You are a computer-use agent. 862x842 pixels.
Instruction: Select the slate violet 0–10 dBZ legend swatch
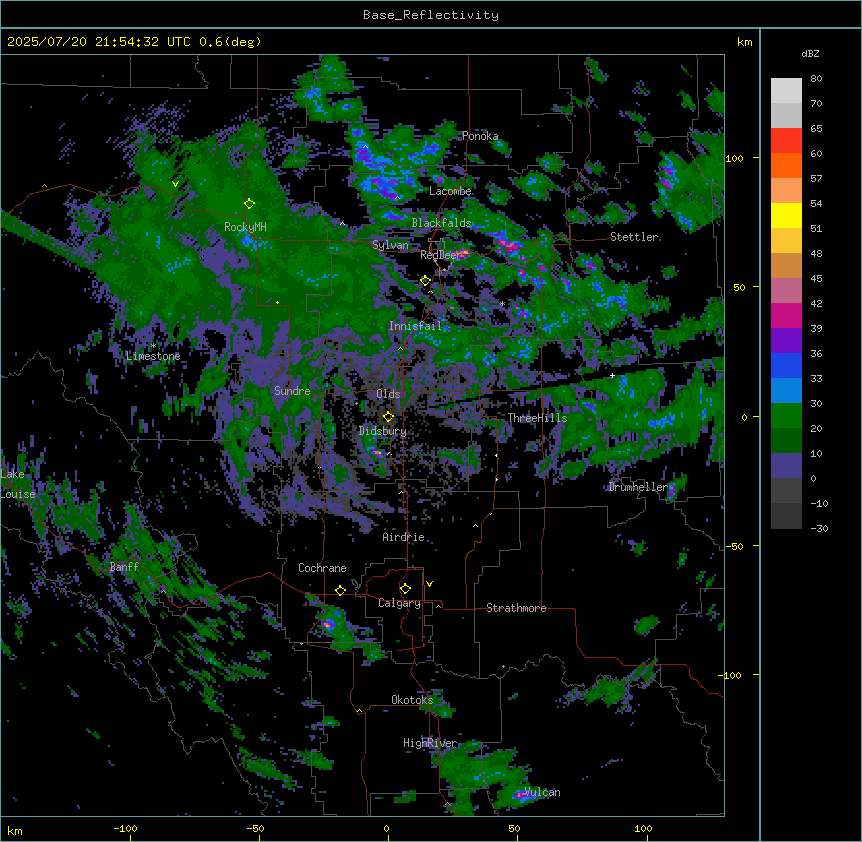click(786, 466)
